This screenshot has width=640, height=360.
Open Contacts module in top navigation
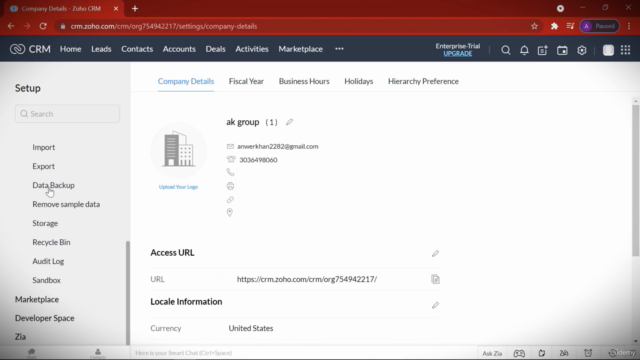pyautogui.click(x=137, y=49)
